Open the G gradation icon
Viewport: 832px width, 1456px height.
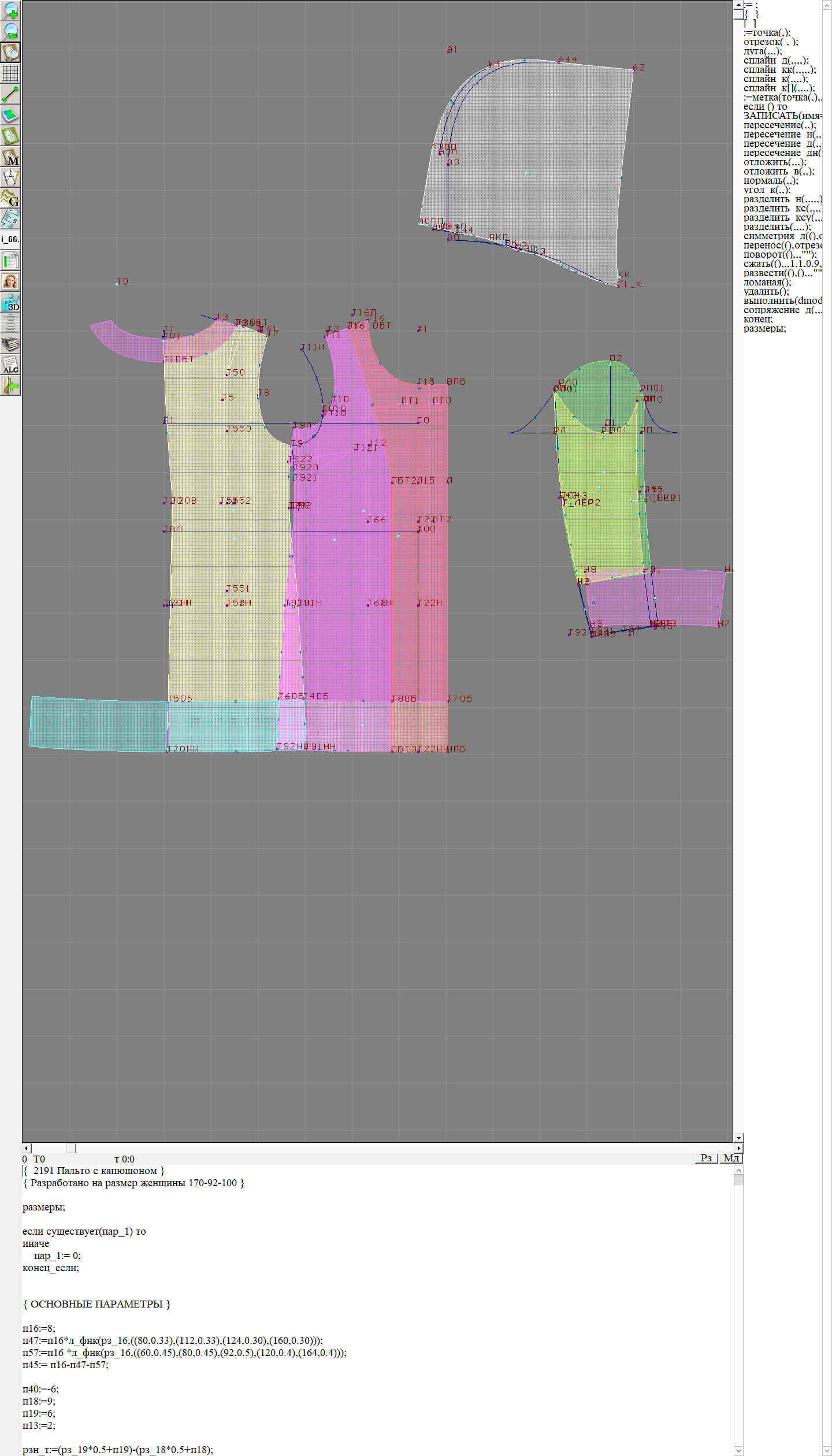(x=10, y=198)
